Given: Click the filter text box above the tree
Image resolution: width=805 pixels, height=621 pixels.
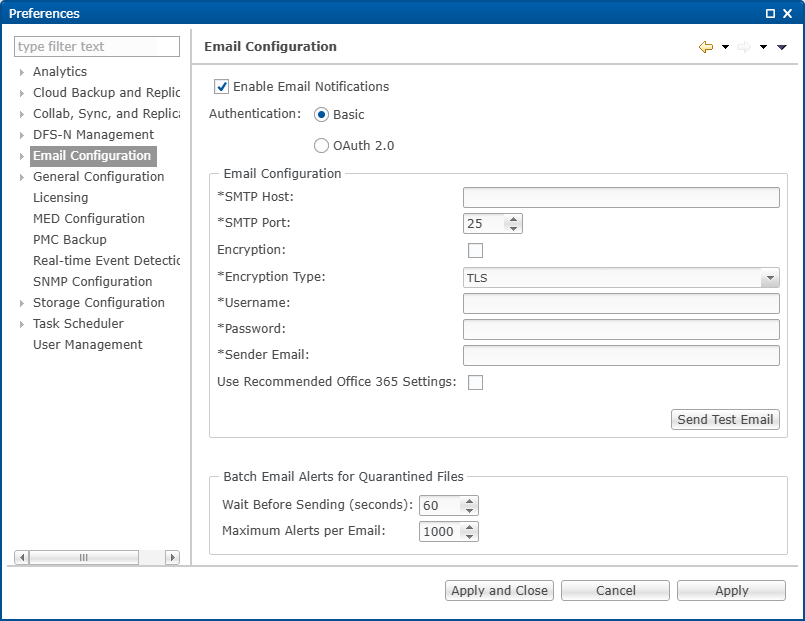Looking at the screenshot, I should (x=96, y=46).
